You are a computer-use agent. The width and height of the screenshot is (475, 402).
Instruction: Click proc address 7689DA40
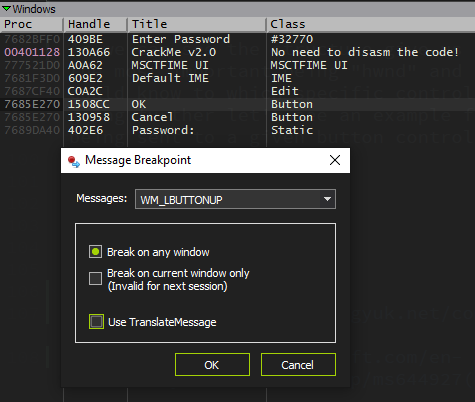pos(32,130)
